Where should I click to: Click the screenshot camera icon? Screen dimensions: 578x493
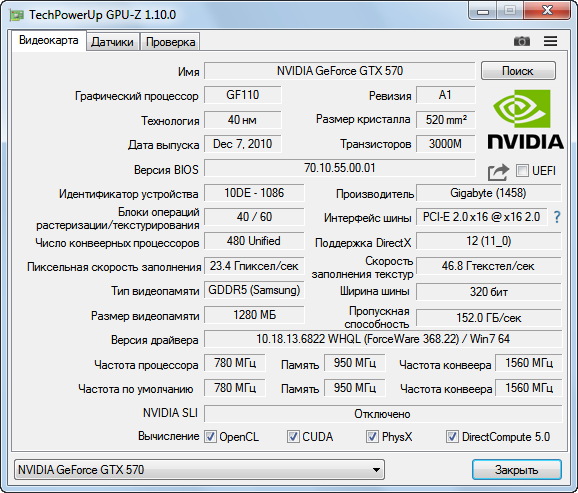coord(522,41)
